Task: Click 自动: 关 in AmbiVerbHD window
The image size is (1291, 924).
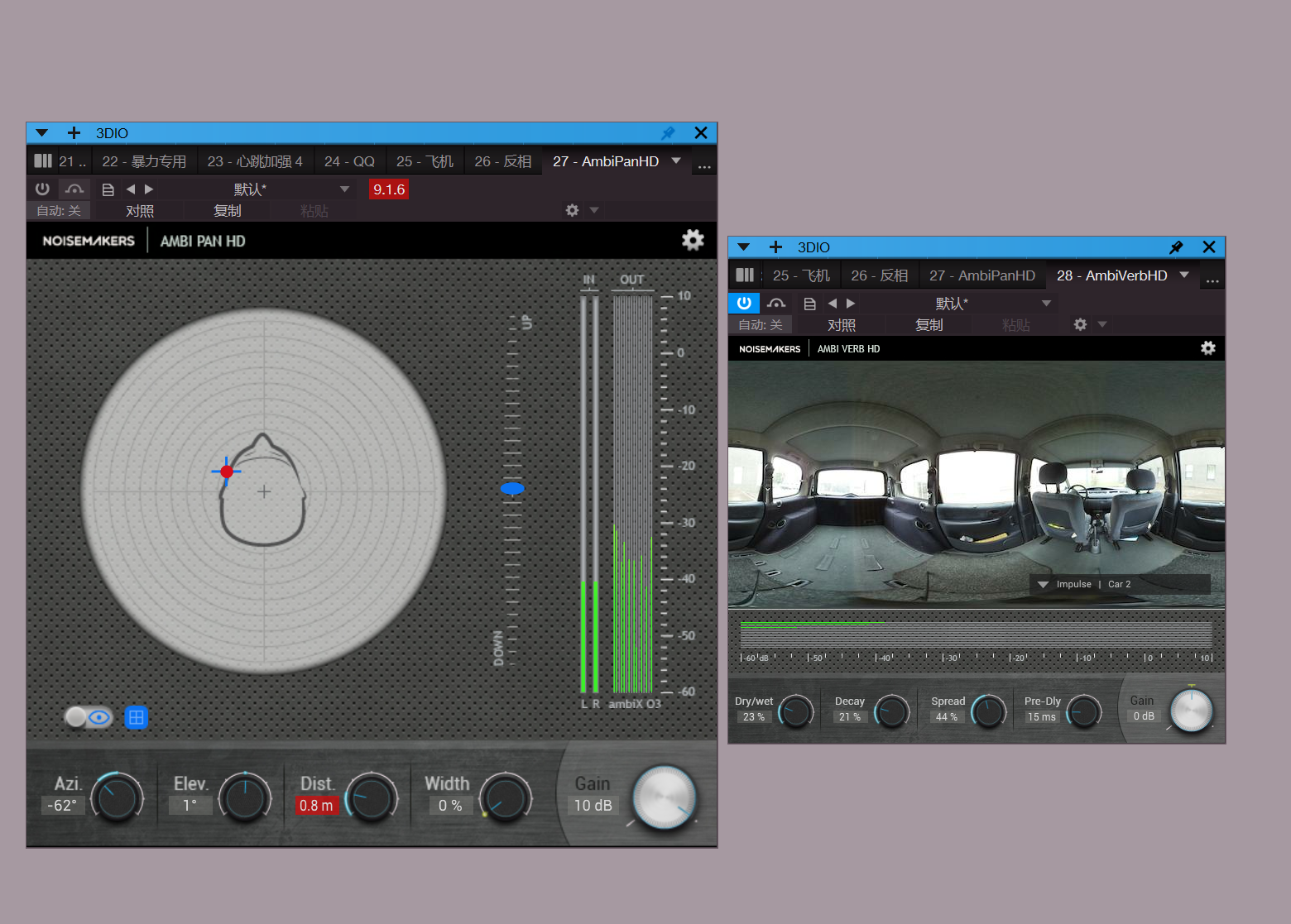Action: tap(761, 325)
